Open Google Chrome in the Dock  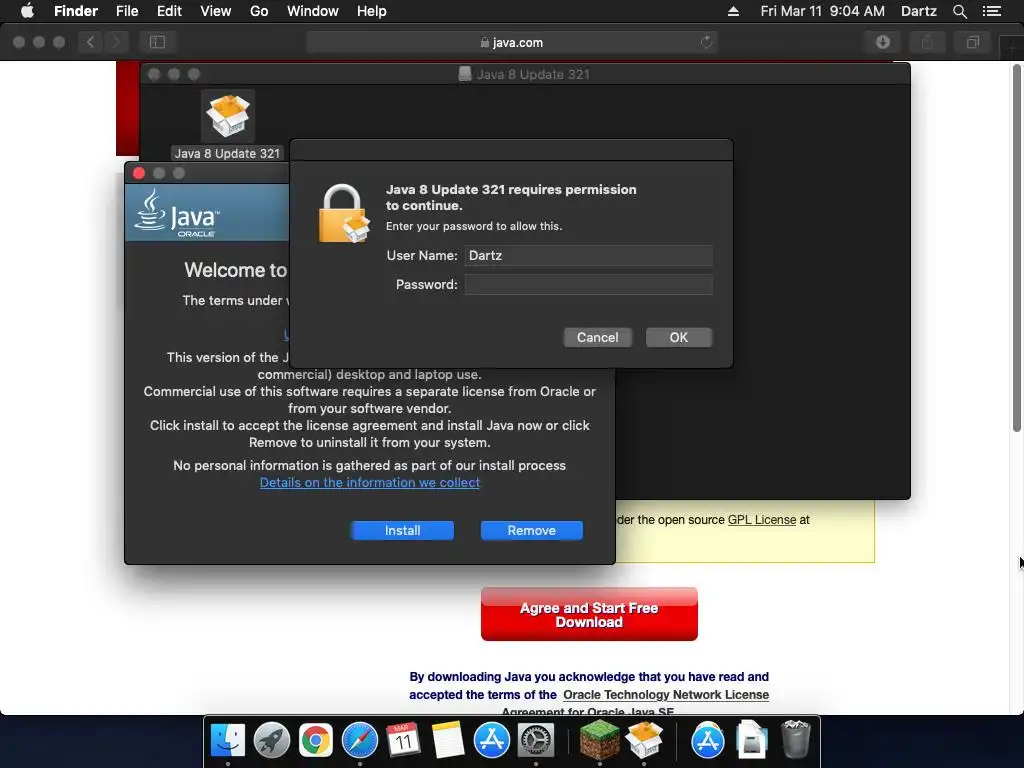[x=315, y=741]
